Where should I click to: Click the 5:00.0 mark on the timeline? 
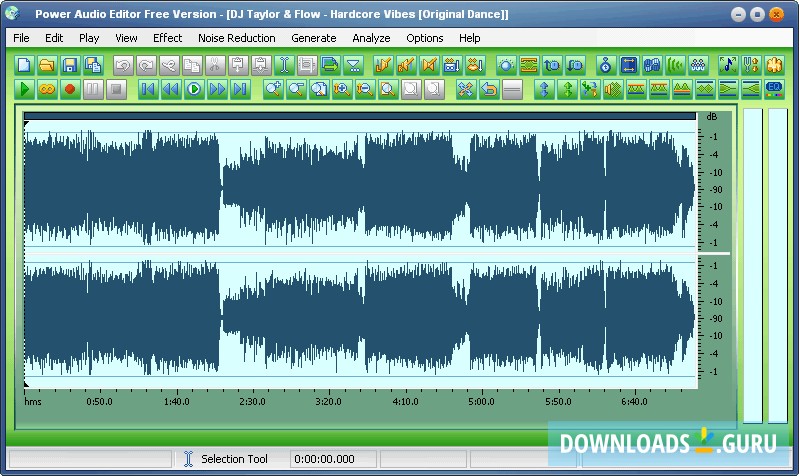(482, 402)
